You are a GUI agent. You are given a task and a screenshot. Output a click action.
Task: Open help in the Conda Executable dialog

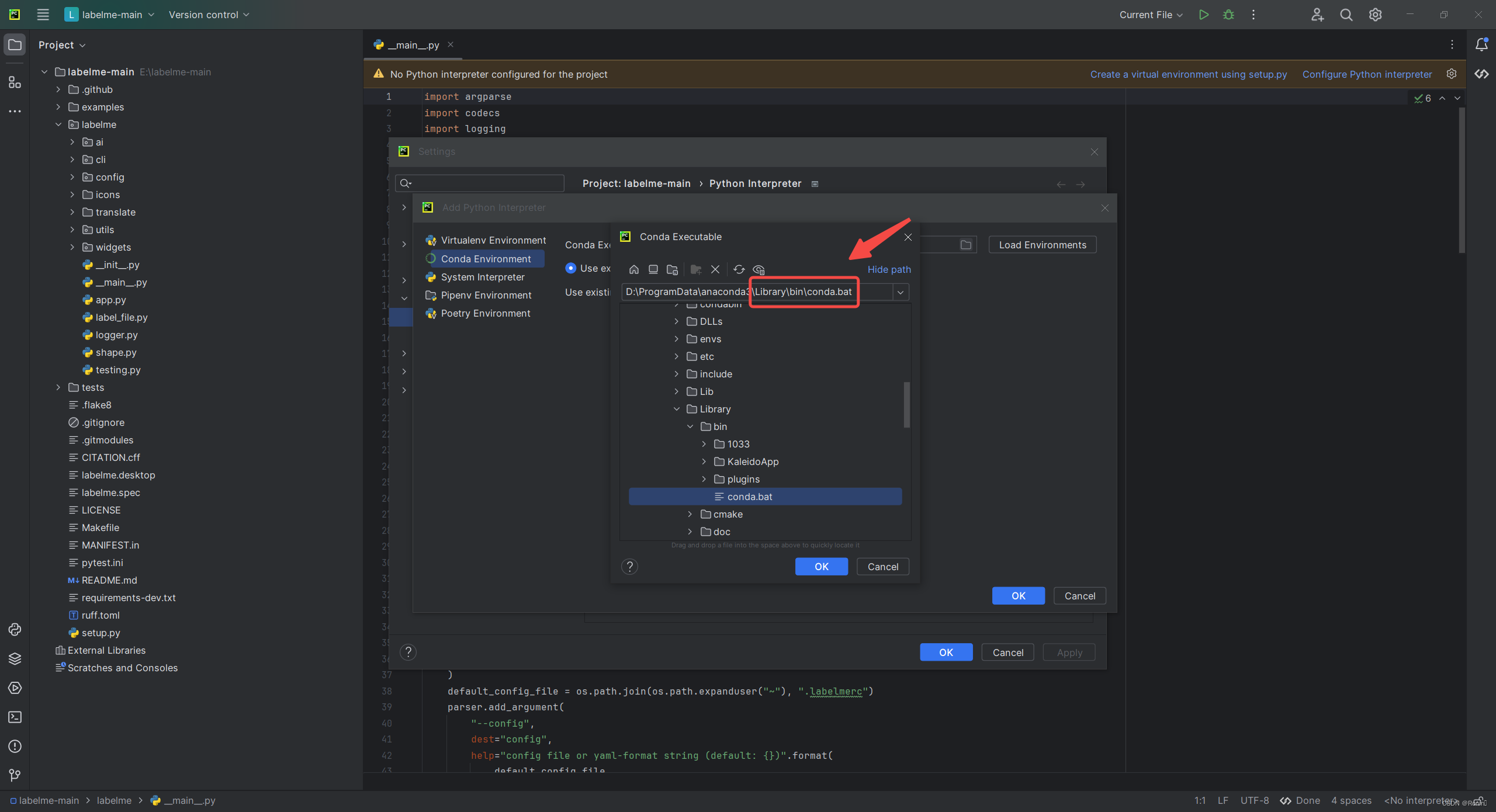[629, 567]
